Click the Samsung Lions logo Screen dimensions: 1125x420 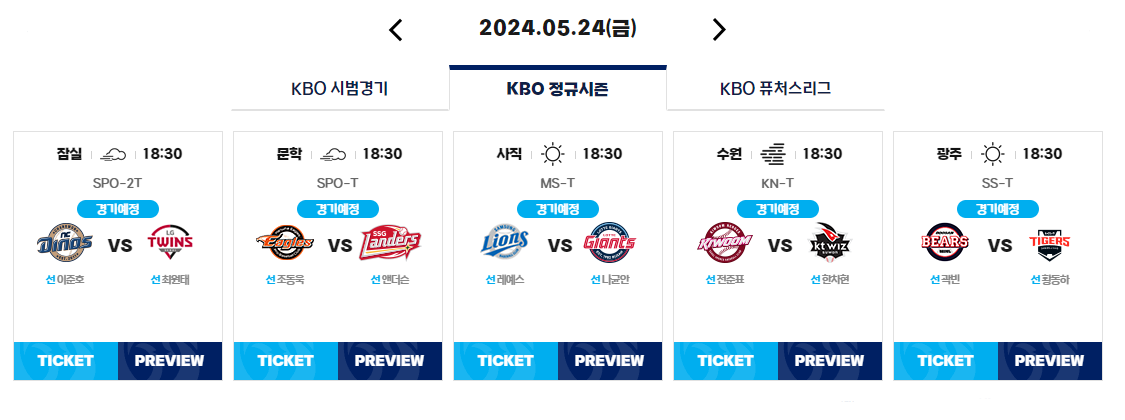tap(505, 243)
